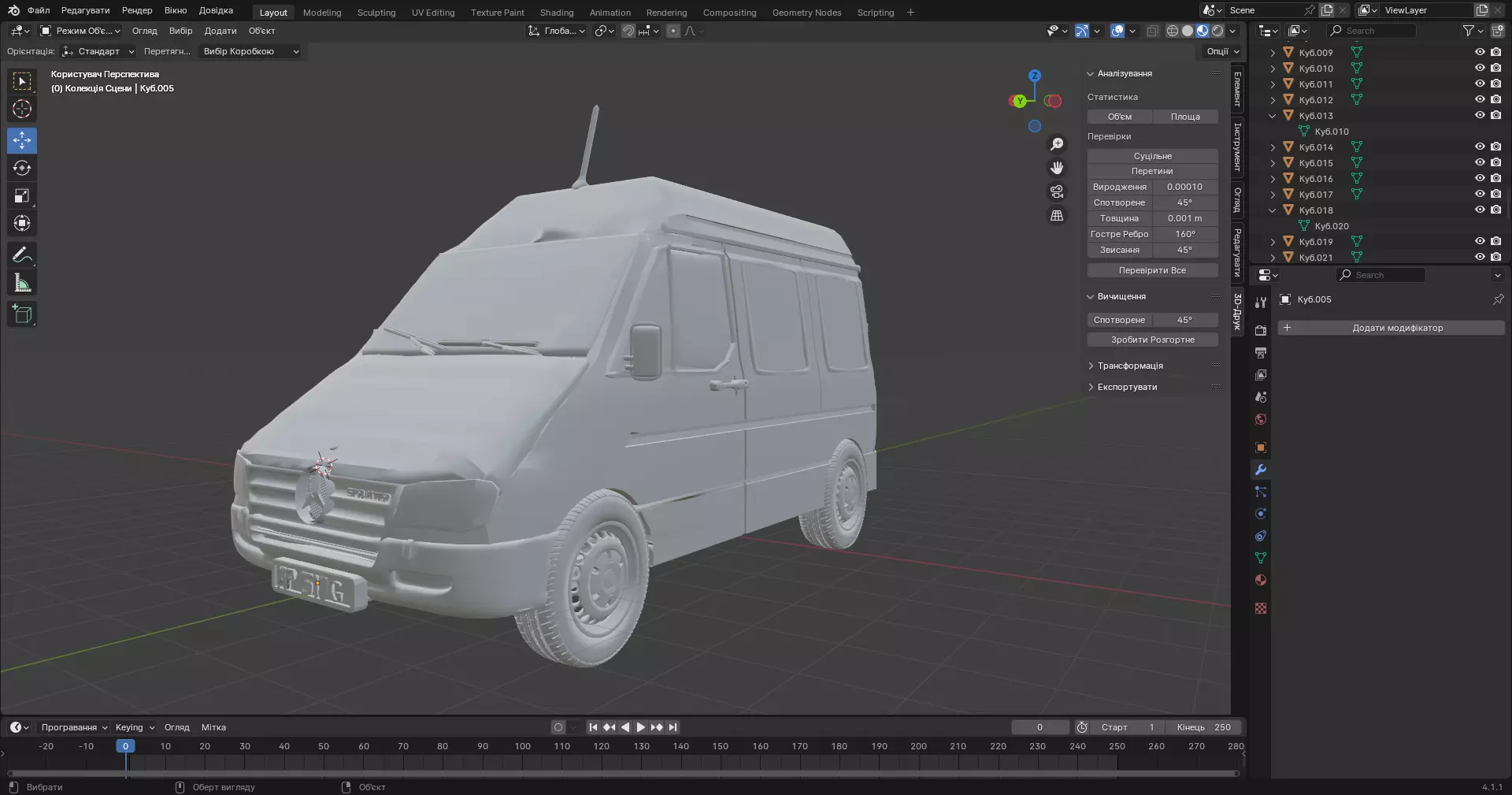Select the Measure tool
Image resolution: width=1512 pixels, height=795 pixels.
[22, 283]
